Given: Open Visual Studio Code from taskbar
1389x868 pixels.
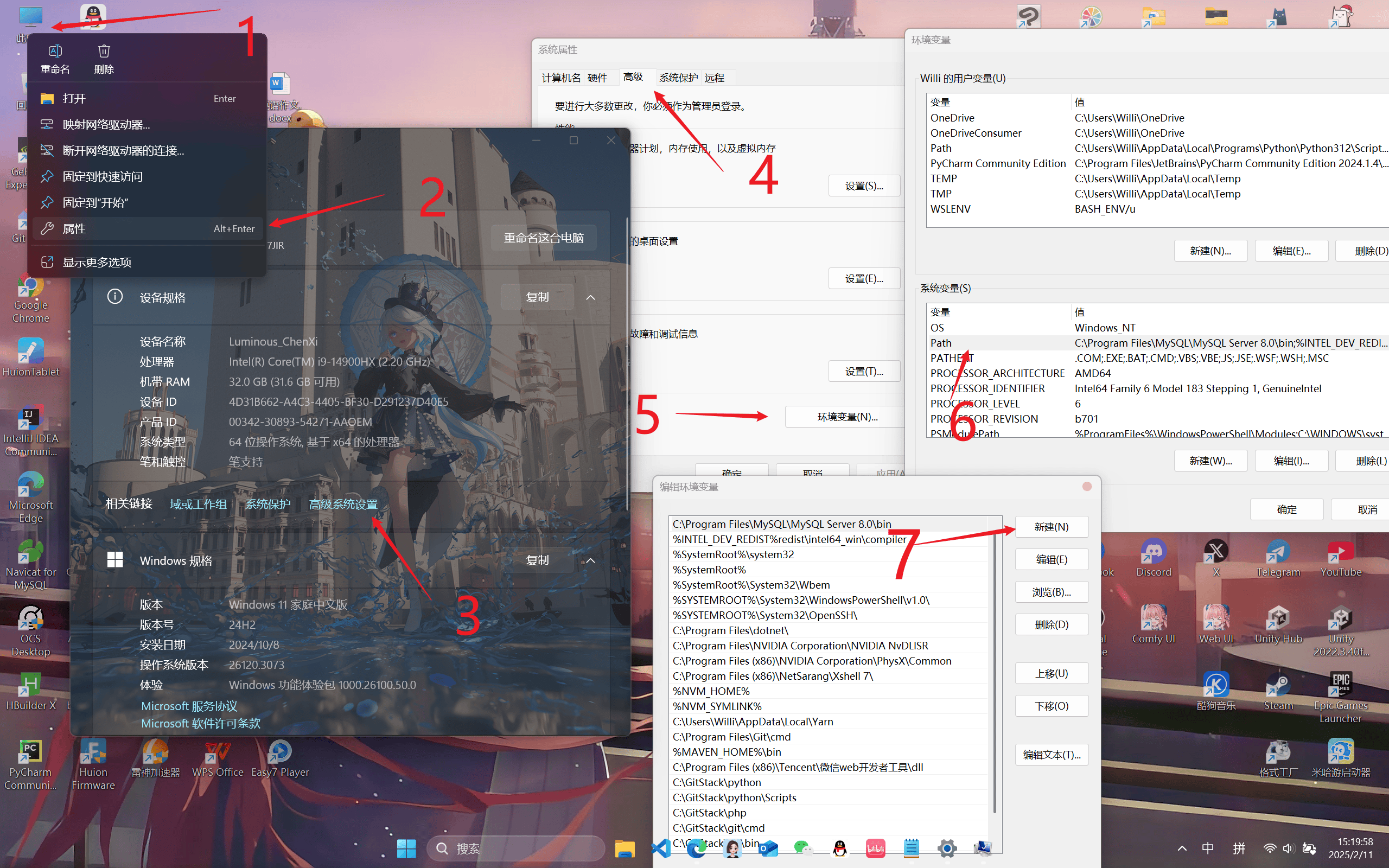Looking at the screenshot, I should (x=661, y=848).
